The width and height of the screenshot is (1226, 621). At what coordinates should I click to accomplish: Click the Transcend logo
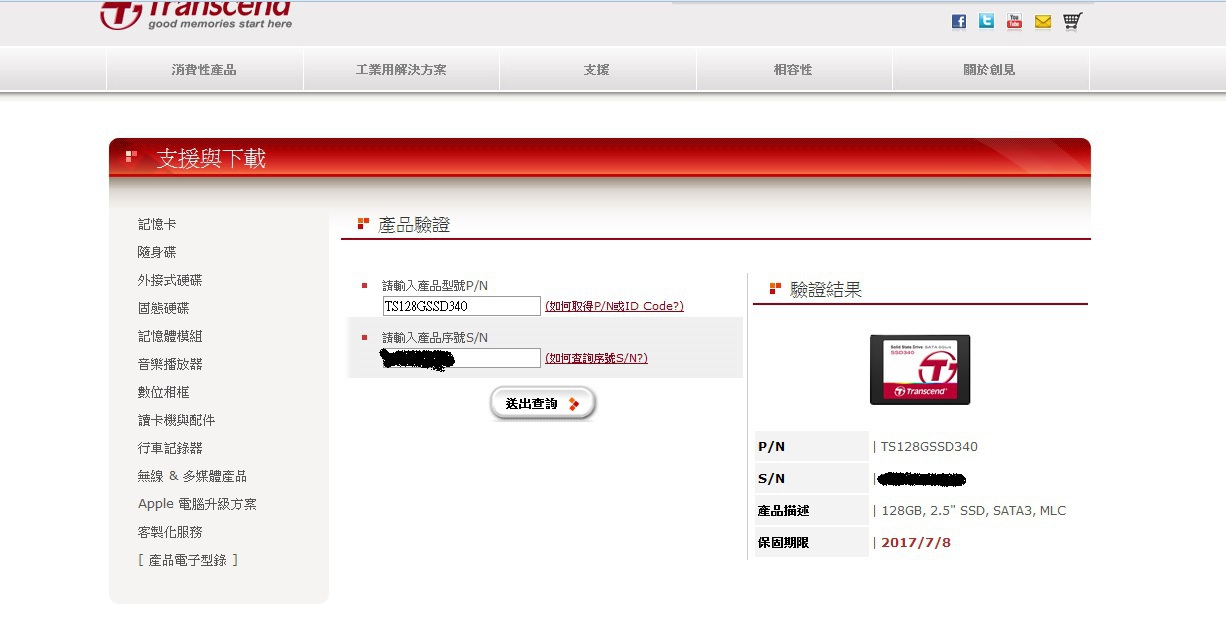(197, 15)
